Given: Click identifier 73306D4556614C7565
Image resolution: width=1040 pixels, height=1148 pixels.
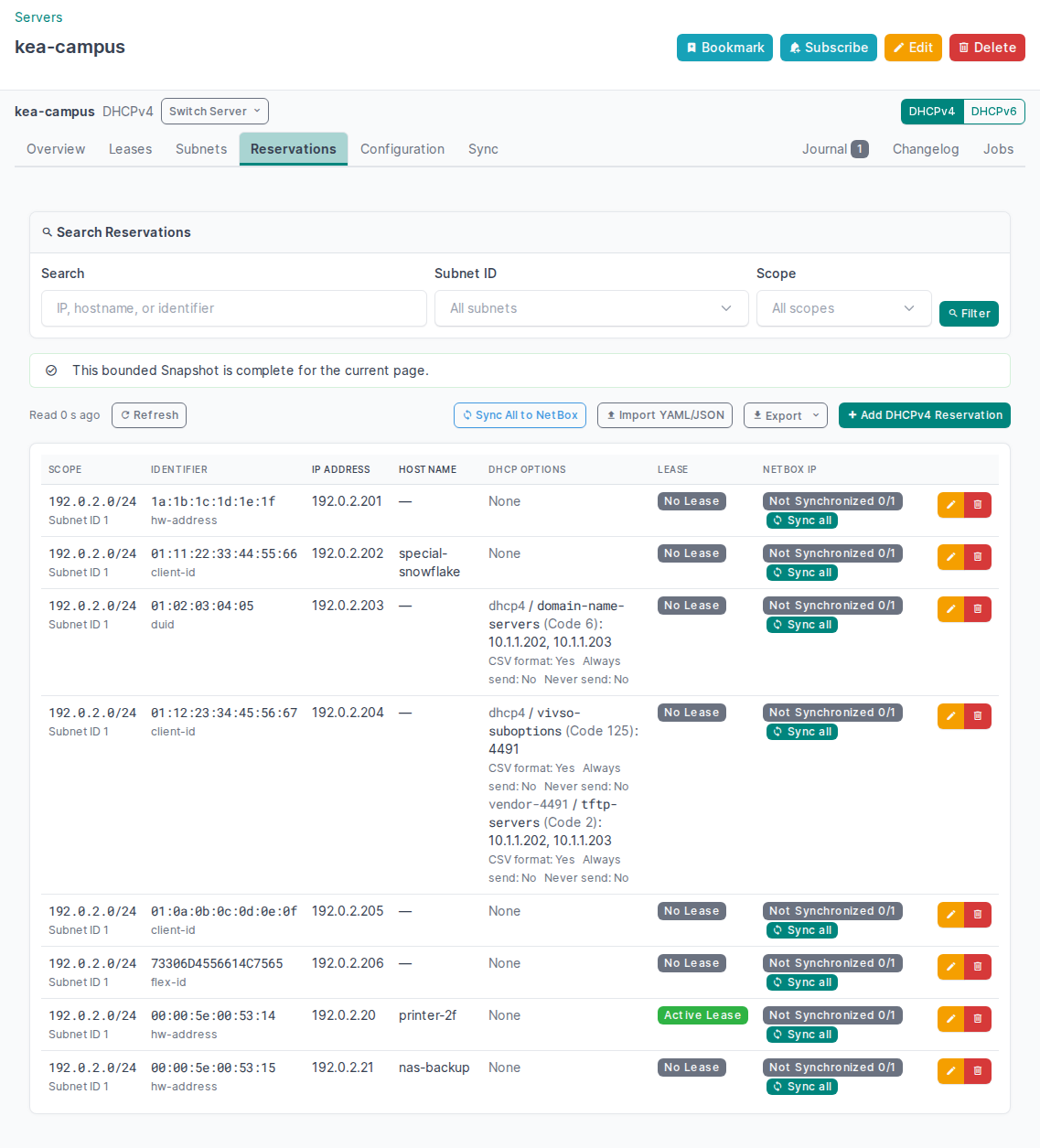Looking at the screenshot, I should [217, 963].
